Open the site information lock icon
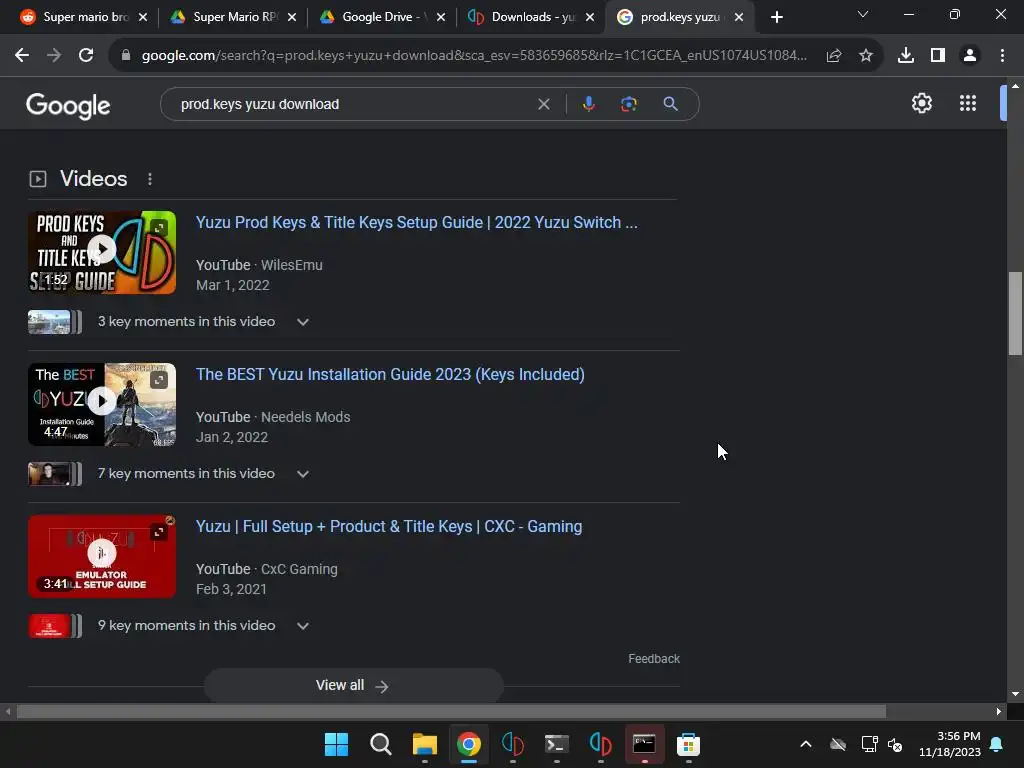 [126, 56]
